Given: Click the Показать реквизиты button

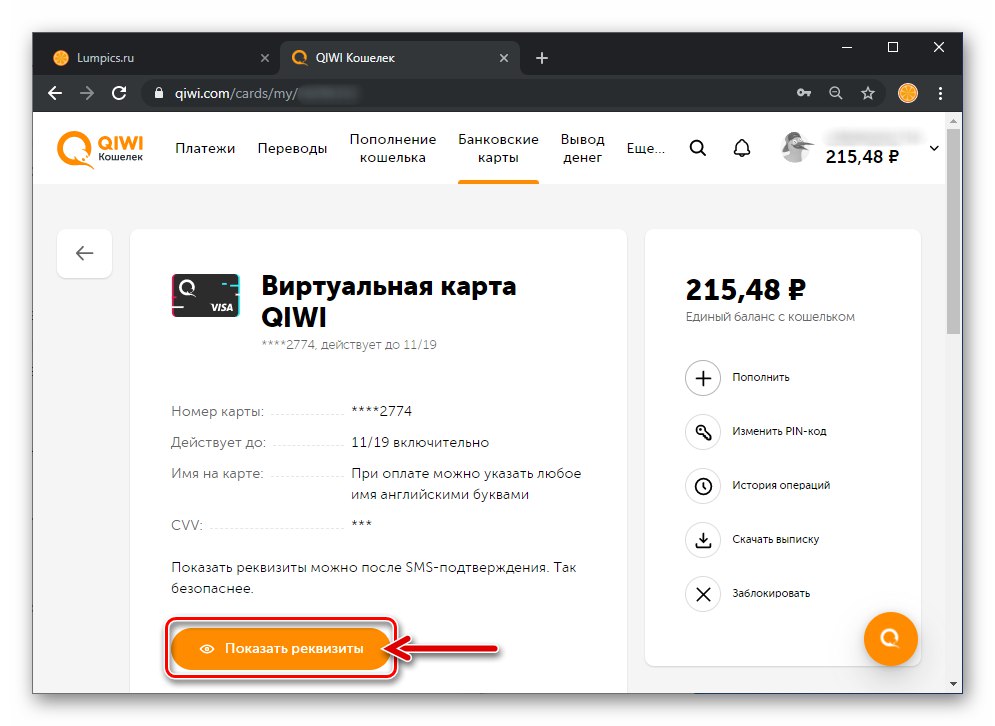Looking at the screenshot, I should click(280, 649).
